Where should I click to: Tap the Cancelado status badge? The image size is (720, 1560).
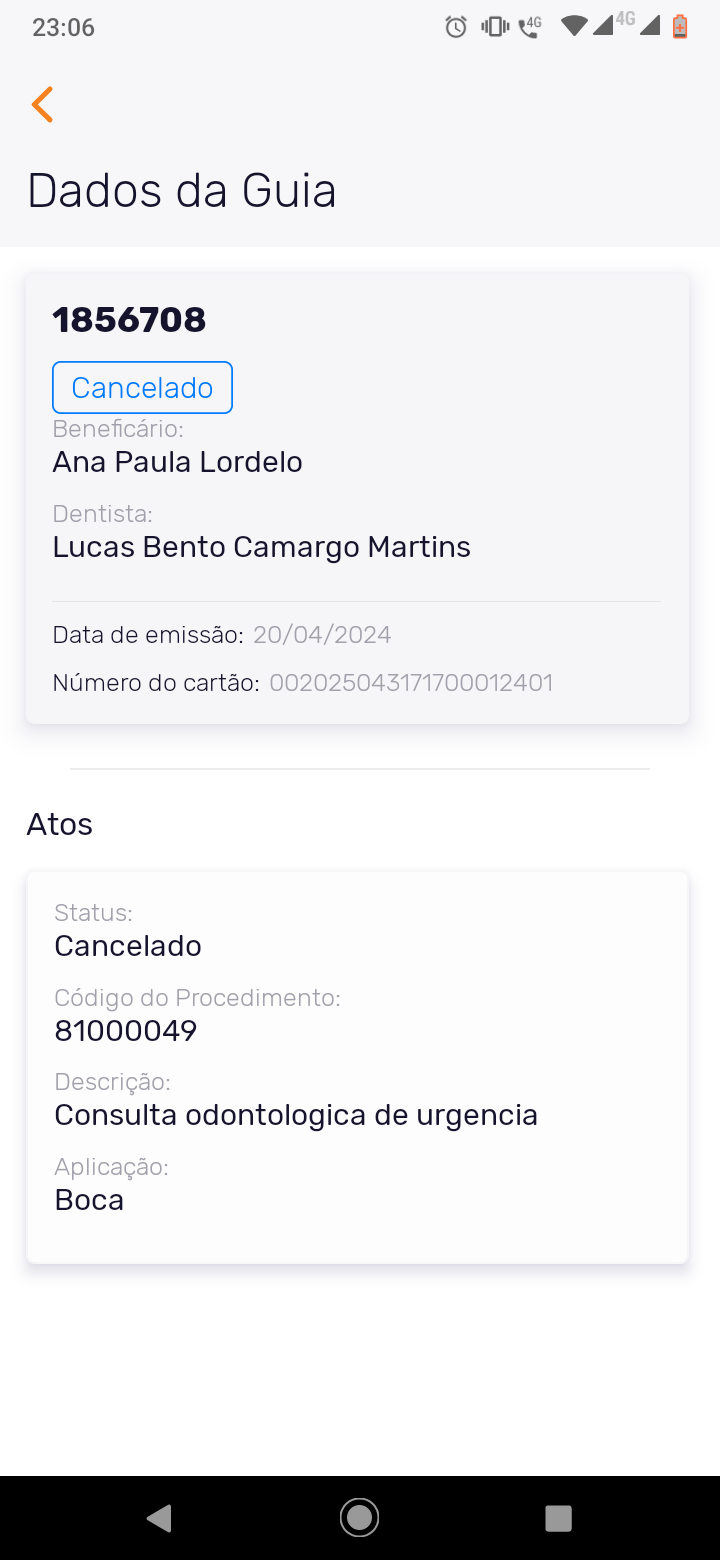click(x=142, y=388)
